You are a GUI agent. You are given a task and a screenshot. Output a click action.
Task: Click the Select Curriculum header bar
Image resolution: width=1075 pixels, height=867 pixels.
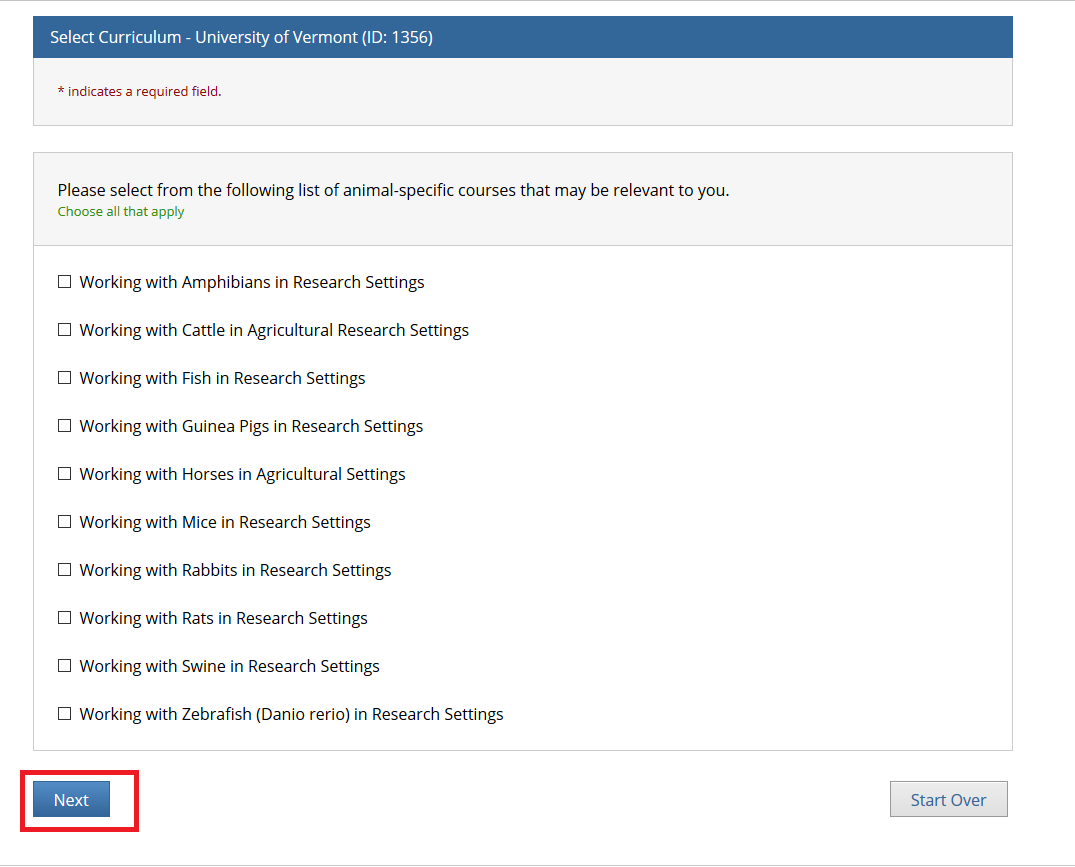tap(522, 37)
